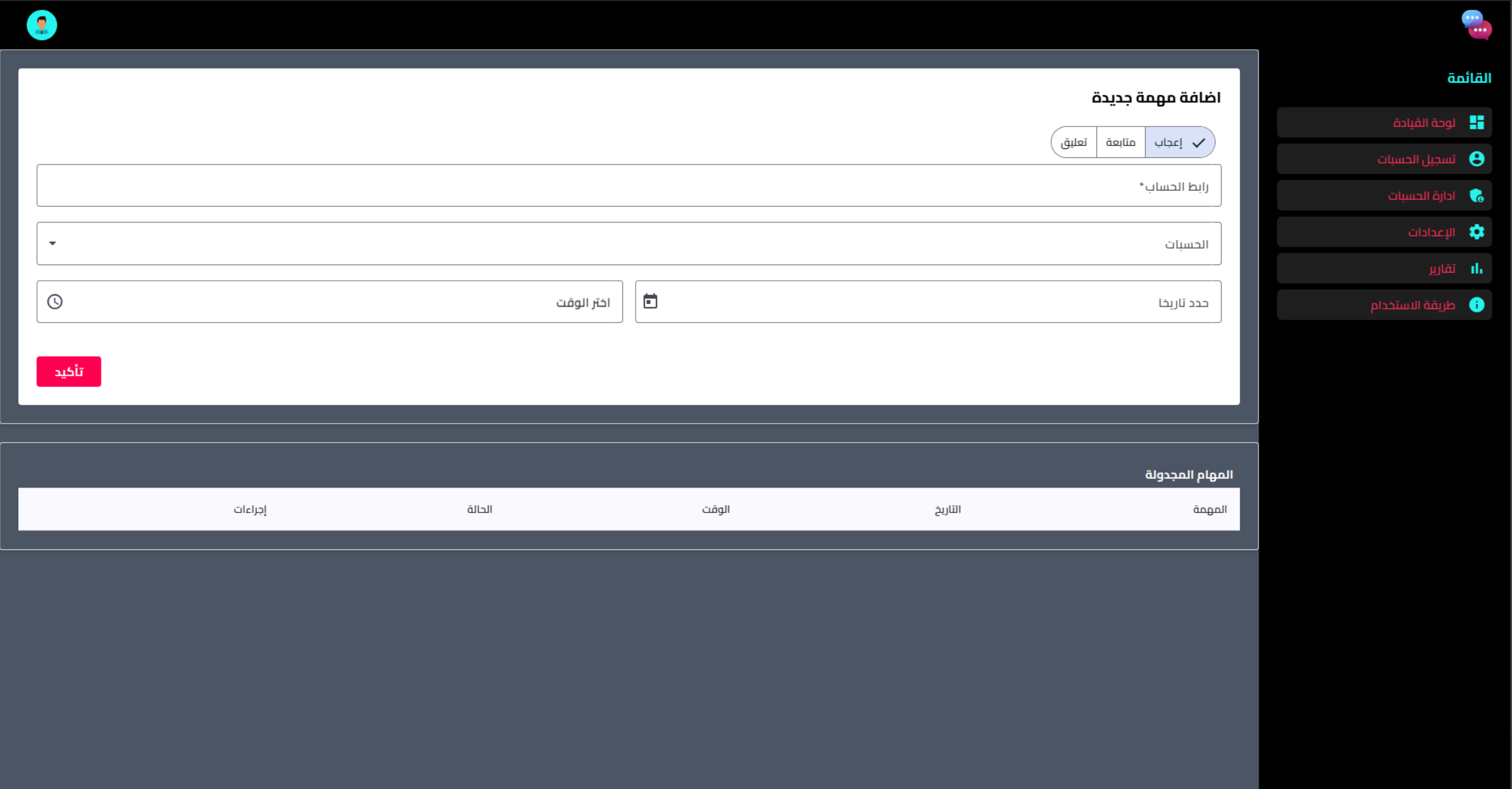
Task: Expand the الحسبات dropdown arrow
Action: pos(53,243)
